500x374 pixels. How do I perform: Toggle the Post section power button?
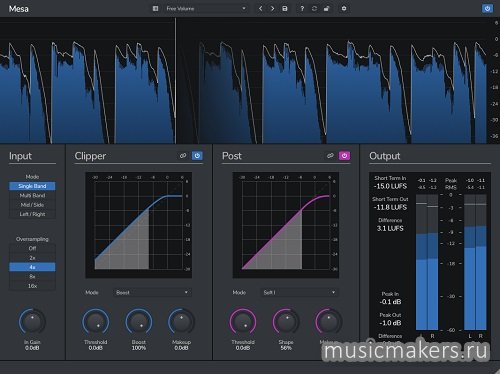(344, 156)
